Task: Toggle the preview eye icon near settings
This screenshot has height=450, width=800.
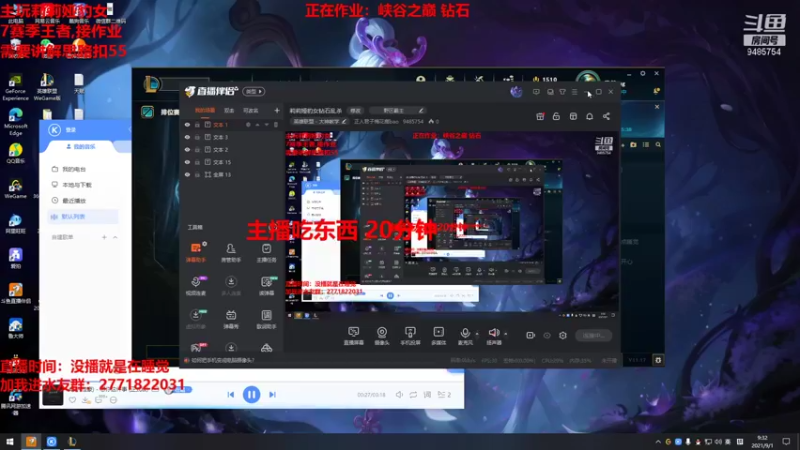Action: [x=547, y=335]
